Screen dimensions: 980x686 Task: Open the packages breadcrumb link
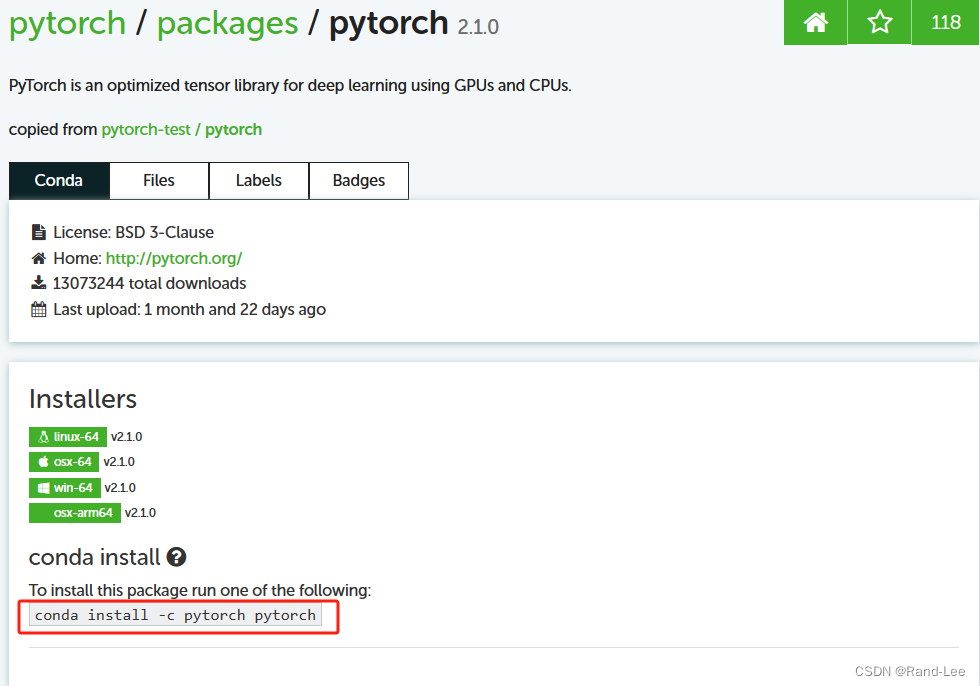pos(227,23)
